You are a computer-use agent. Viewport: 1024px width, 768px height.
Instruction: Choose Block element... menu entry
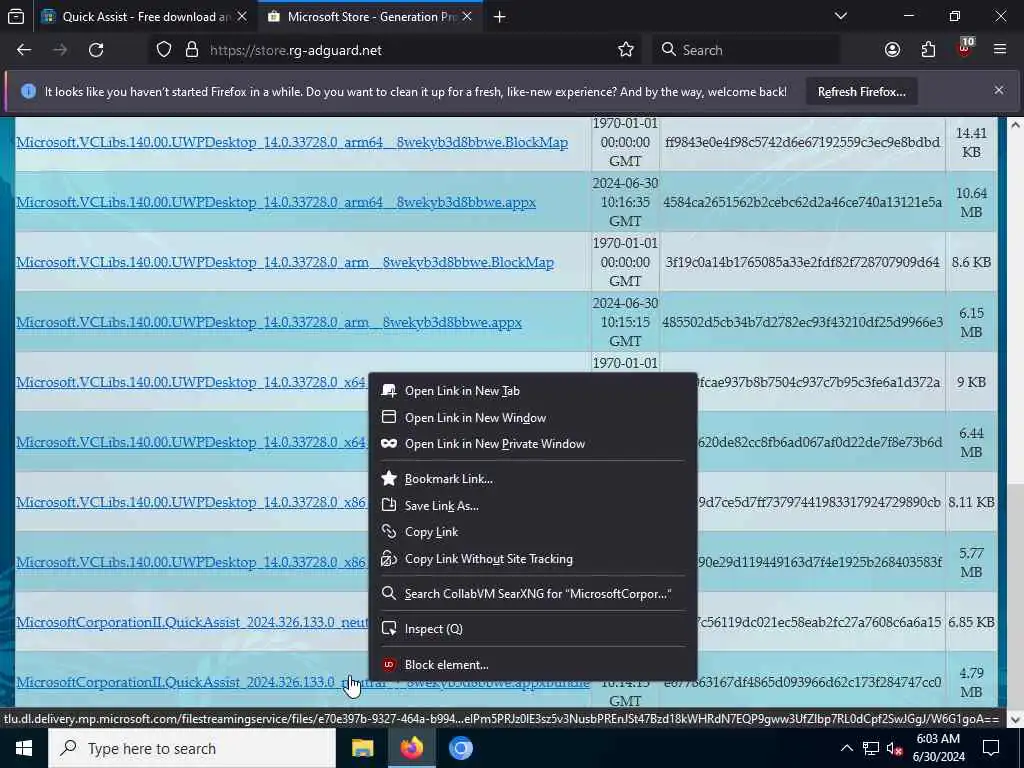pos(533,665)
